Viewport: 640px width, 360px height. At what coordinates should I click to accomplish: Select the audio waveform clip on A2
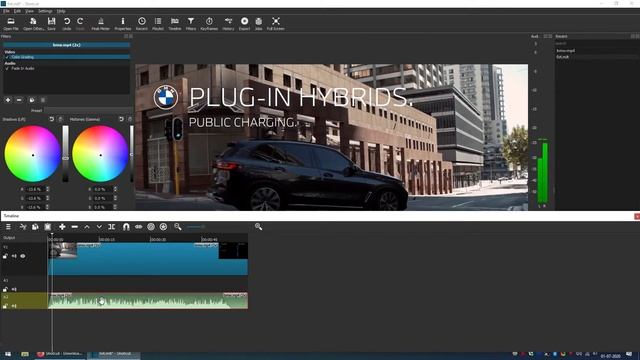[x=148, y=300]
